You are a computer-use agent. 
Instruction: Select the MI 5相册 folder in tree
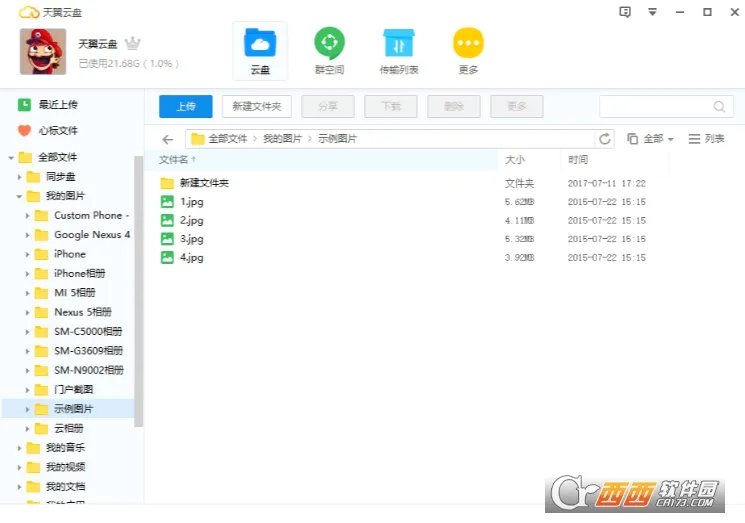coord(74,293)
